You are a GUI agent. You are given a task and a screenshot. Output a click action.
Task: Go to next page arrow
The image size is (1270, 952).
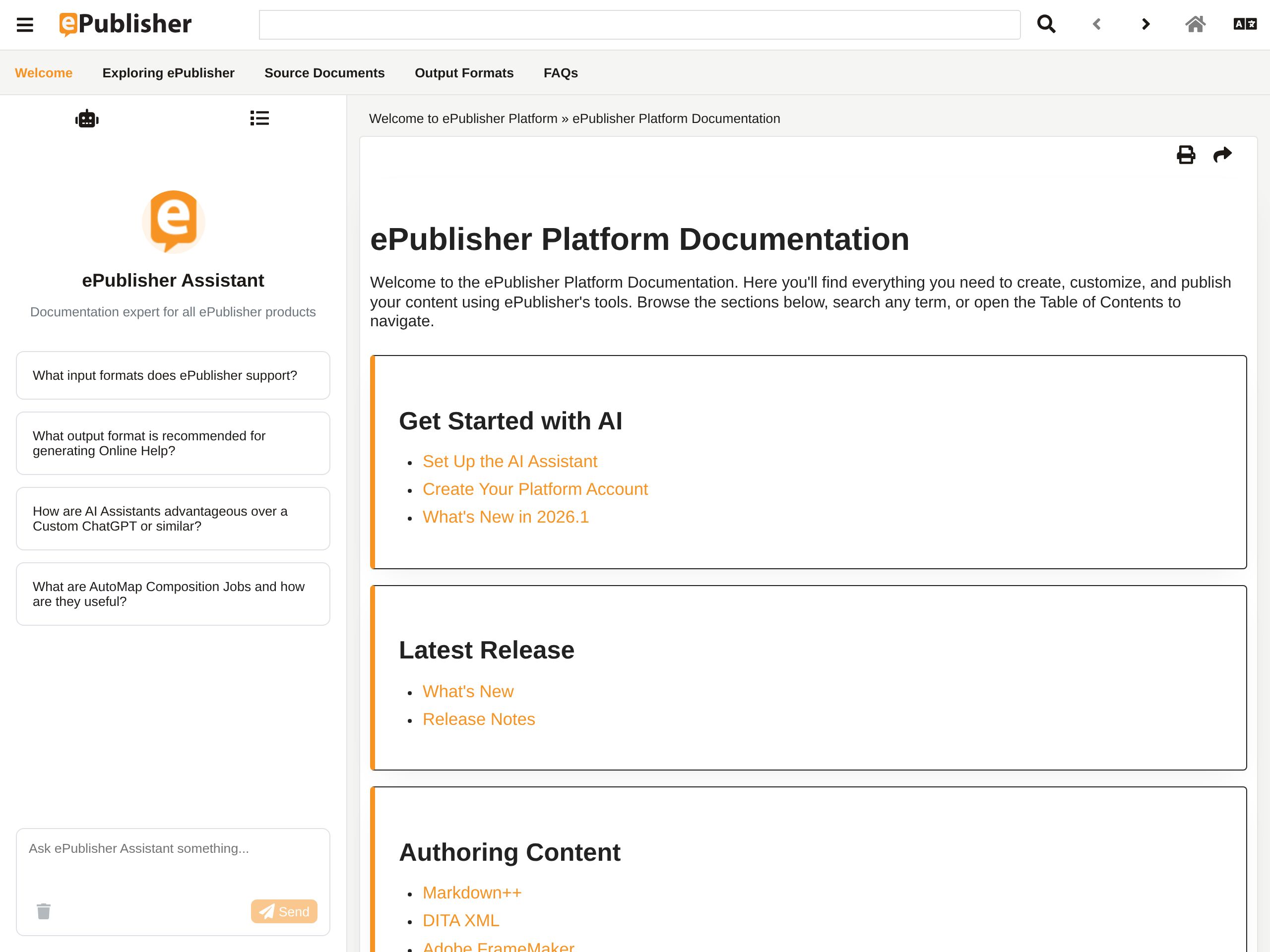click(x=1145, y=24)
